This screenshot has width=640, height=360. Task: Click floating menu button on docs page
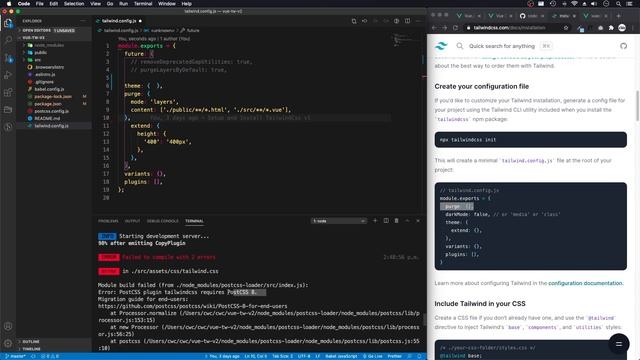tap(619, 344)
